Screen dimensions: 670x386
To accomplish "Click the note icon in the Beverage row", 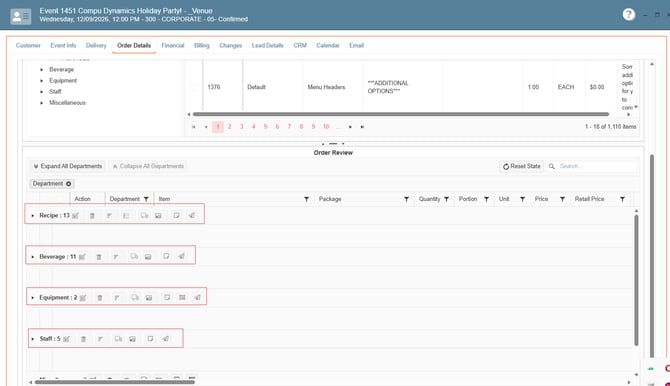I will (x=166, y=256).
